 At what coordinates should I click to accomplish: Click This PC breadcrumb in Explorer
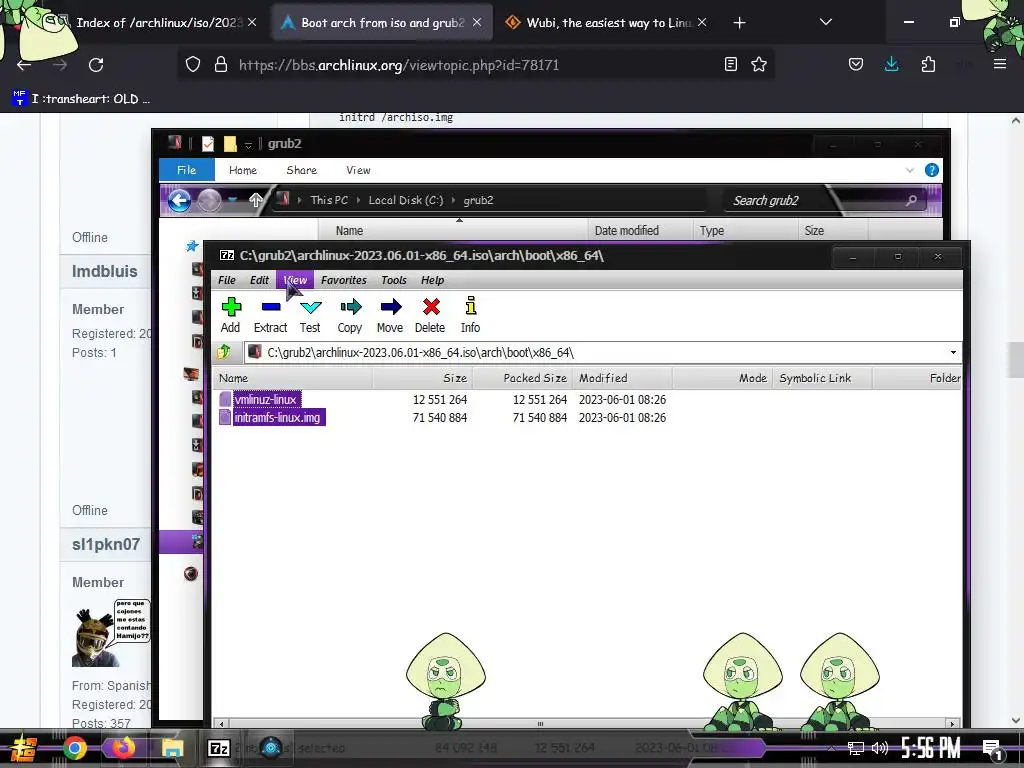coord(329,200)
